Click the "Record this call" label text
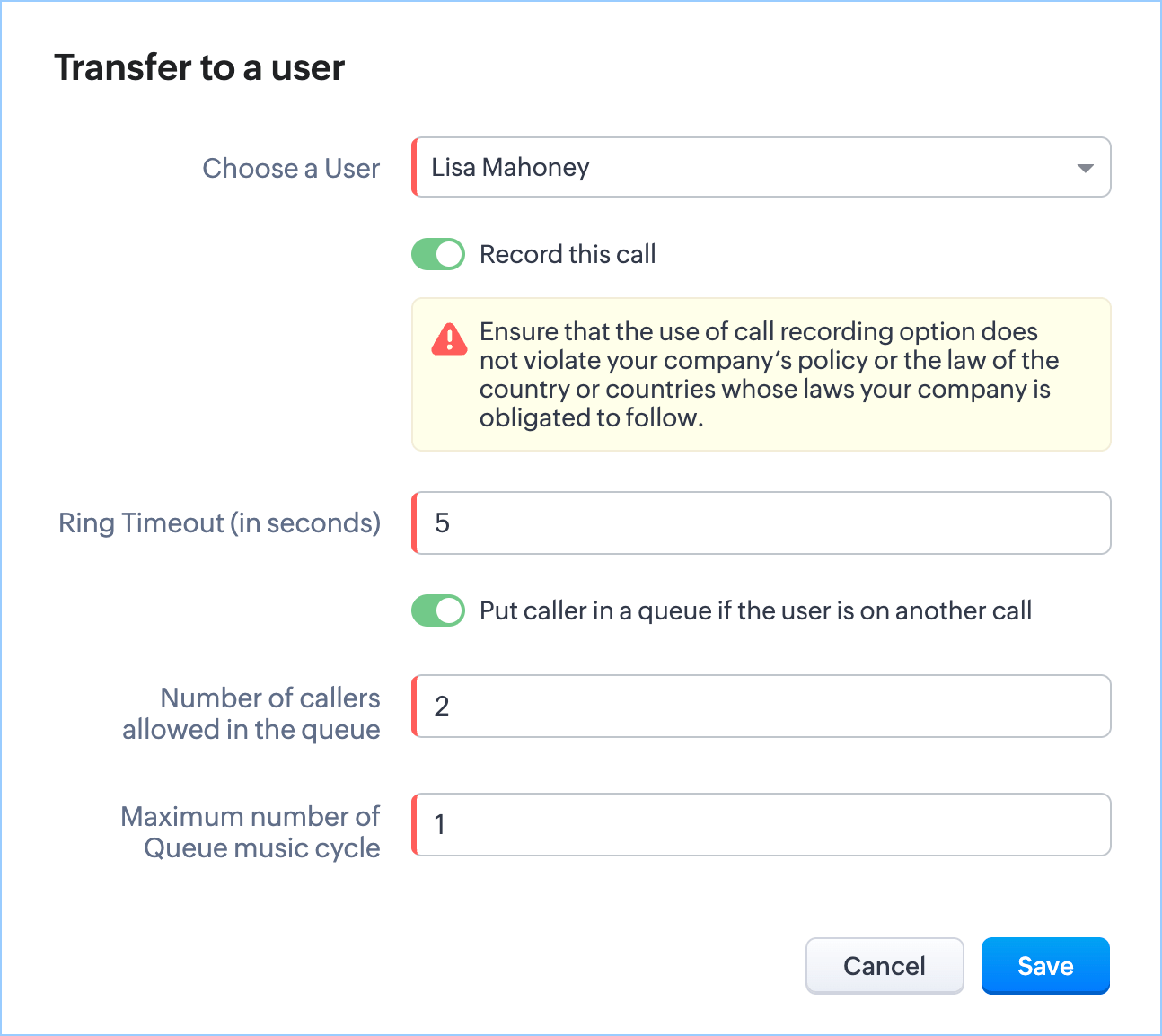The width and height of the screenshot is (1162, 1036). (568, 254)
